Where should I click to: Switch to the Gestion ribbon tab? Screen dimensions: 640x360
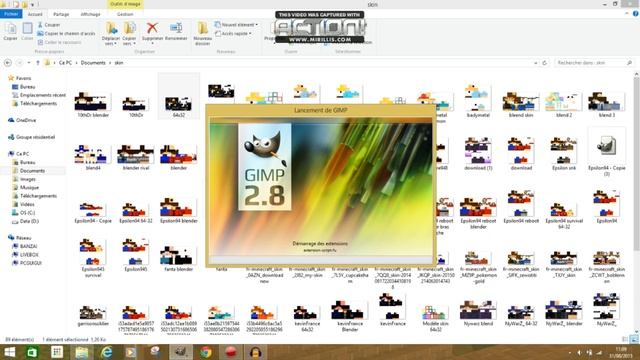pos(125,14)
